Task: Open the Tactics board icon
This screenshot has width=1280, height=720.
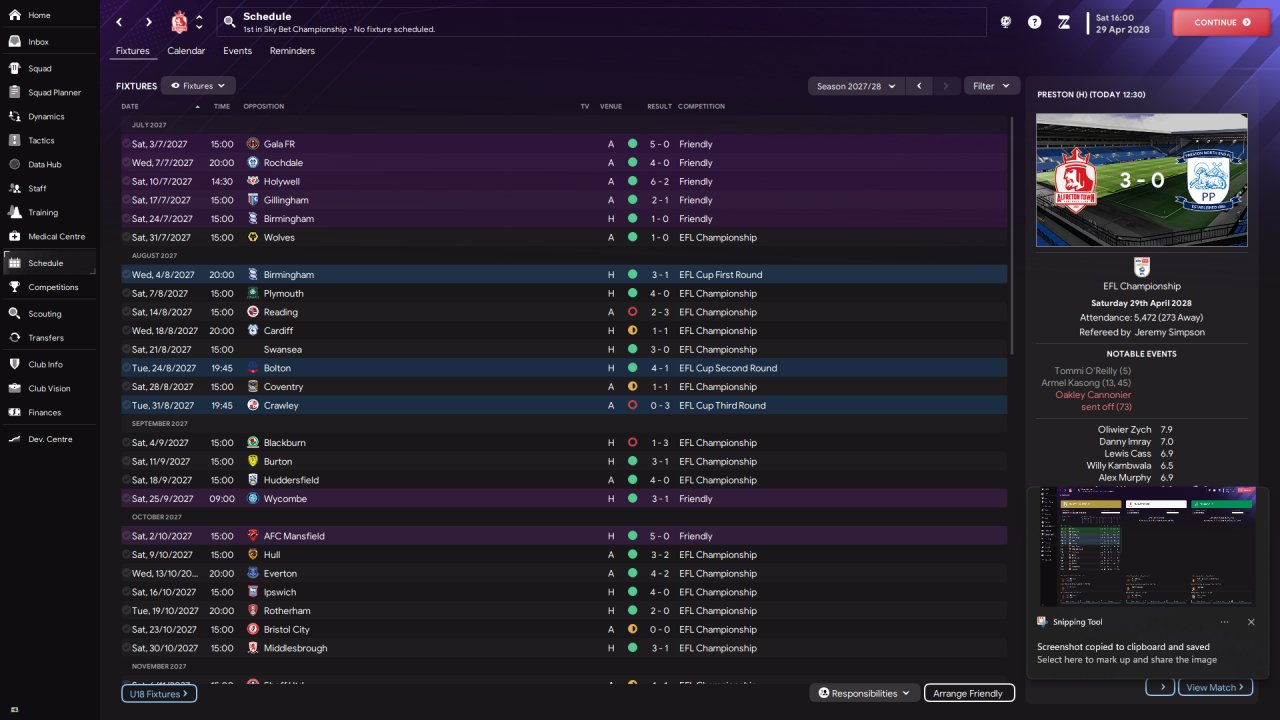Action: (x=15, y=140)
